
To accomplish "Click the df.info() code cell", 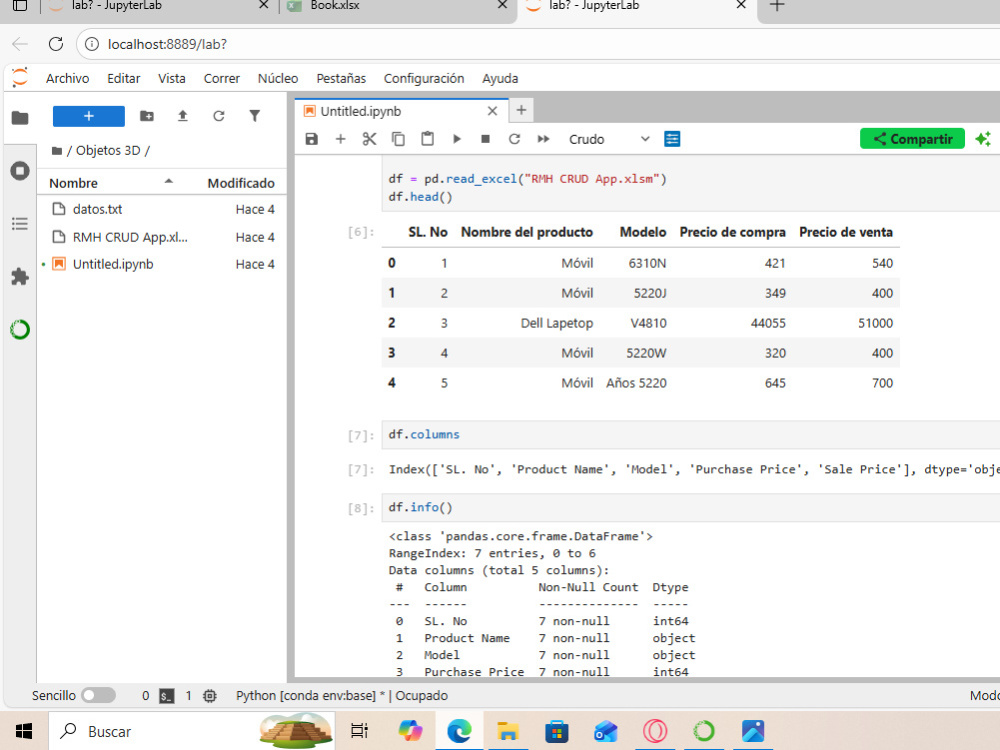I will click(x=691, y=508).
